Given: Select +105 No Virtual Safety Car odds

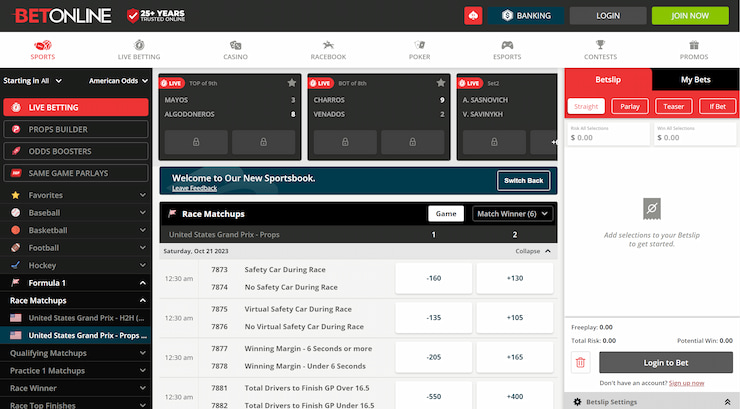Looking at the screenshot, I should tap(515, 318).
